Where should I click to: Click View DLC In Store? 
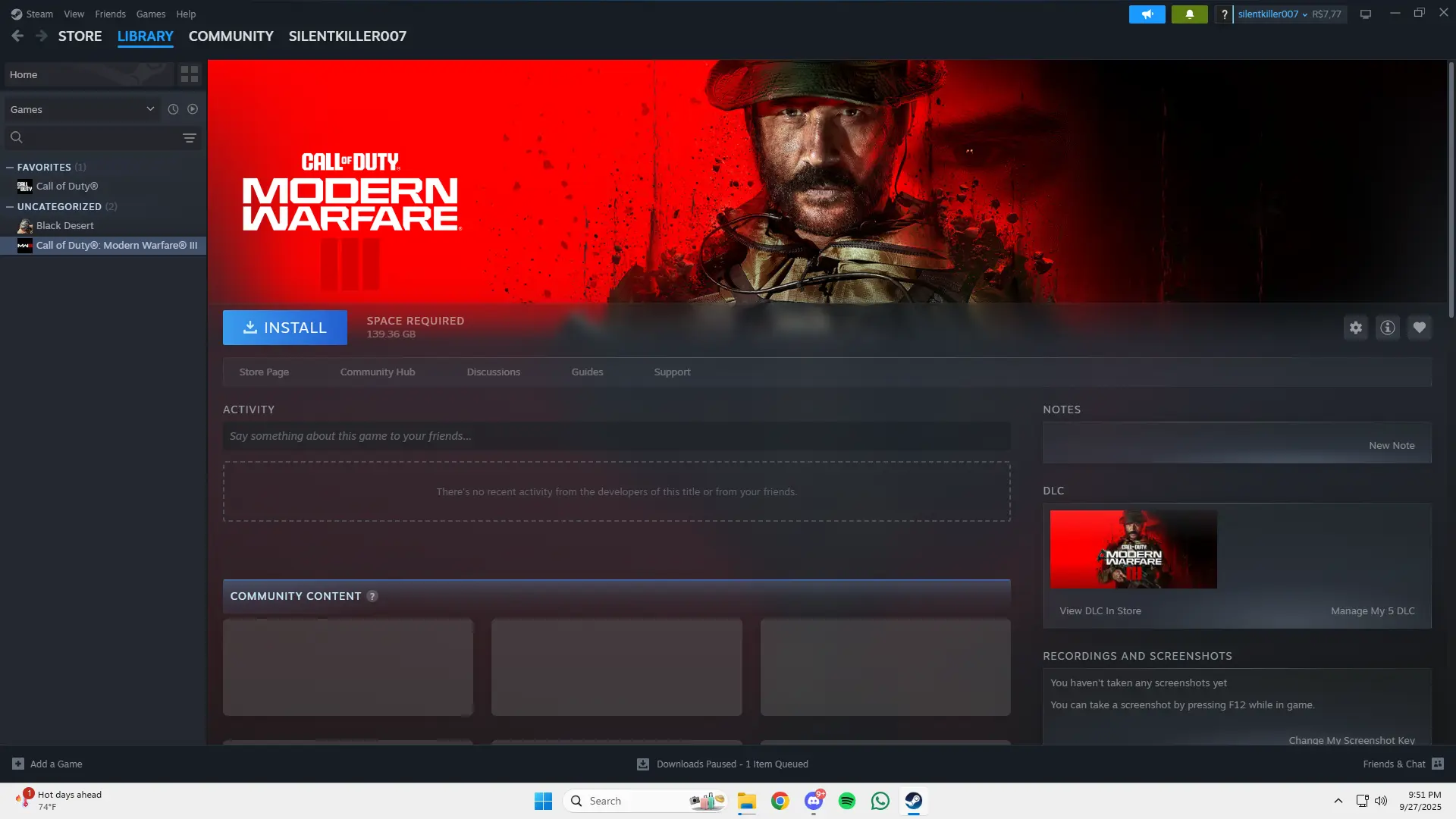tap(1100, 610)
